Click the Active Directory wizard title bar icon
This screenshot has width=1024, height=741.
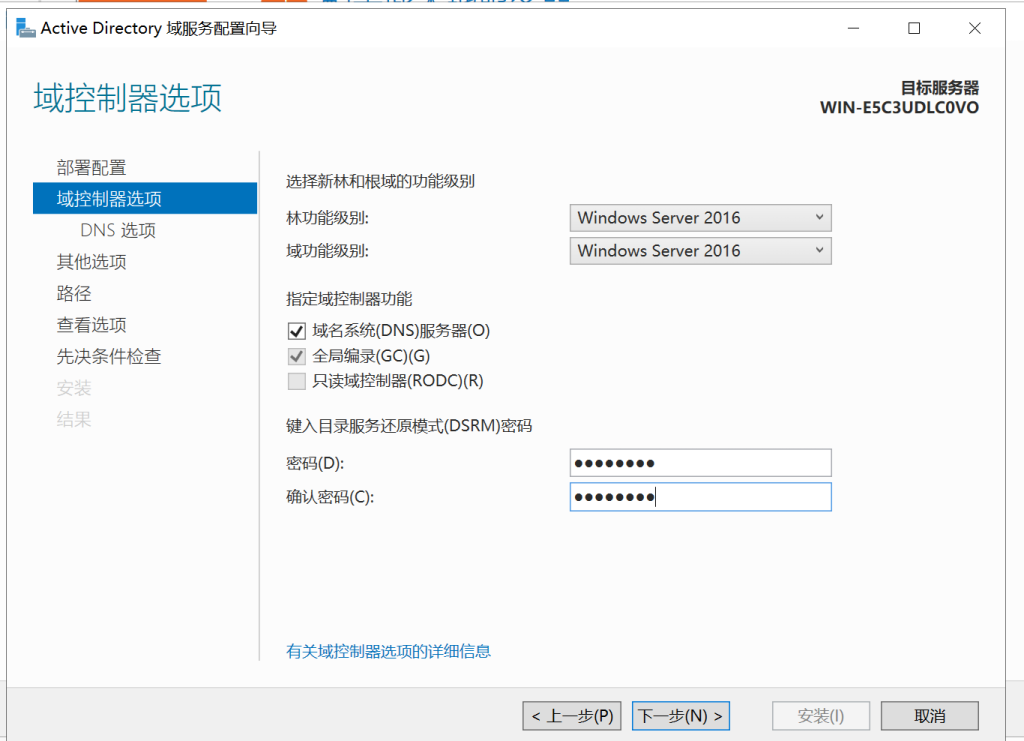pyautogui.click(x=26, y=28)
